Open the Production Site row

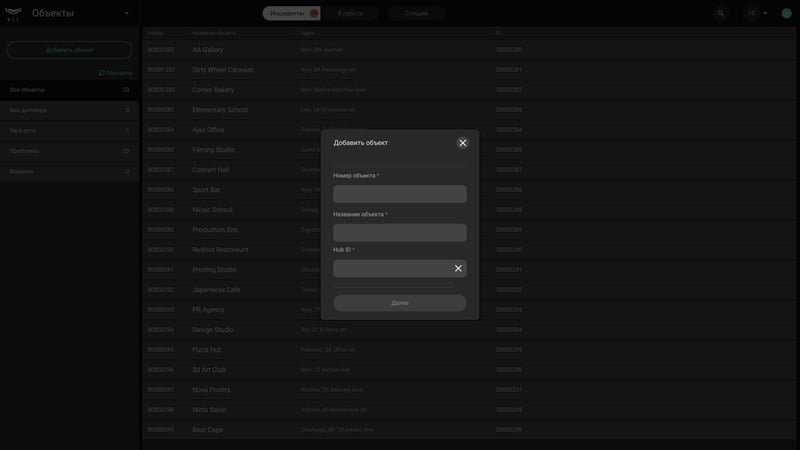(x=468, y=230)
